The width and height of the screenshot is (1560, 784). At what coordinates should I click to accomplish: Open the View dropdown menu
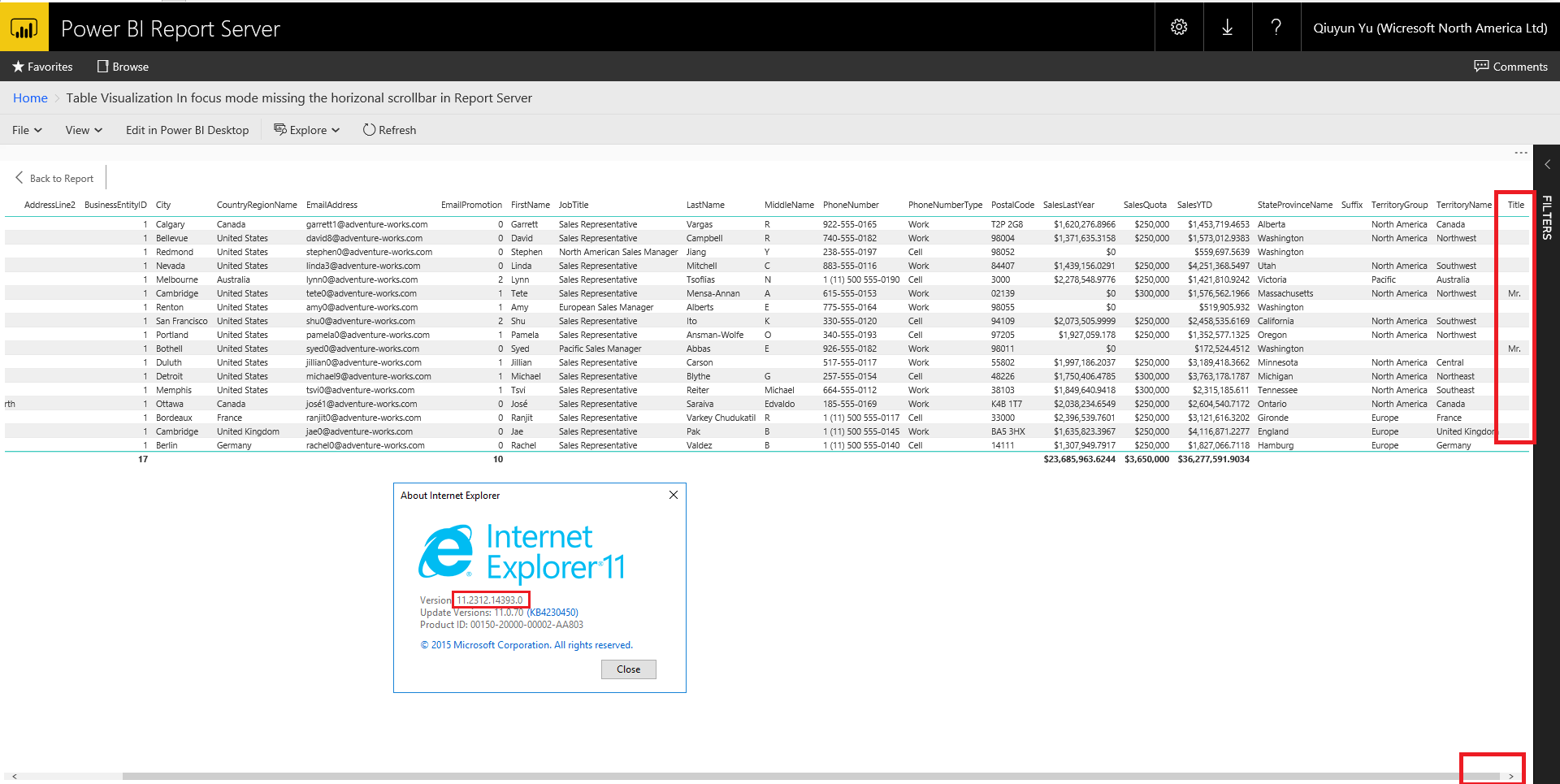click(x=84, y=130)
